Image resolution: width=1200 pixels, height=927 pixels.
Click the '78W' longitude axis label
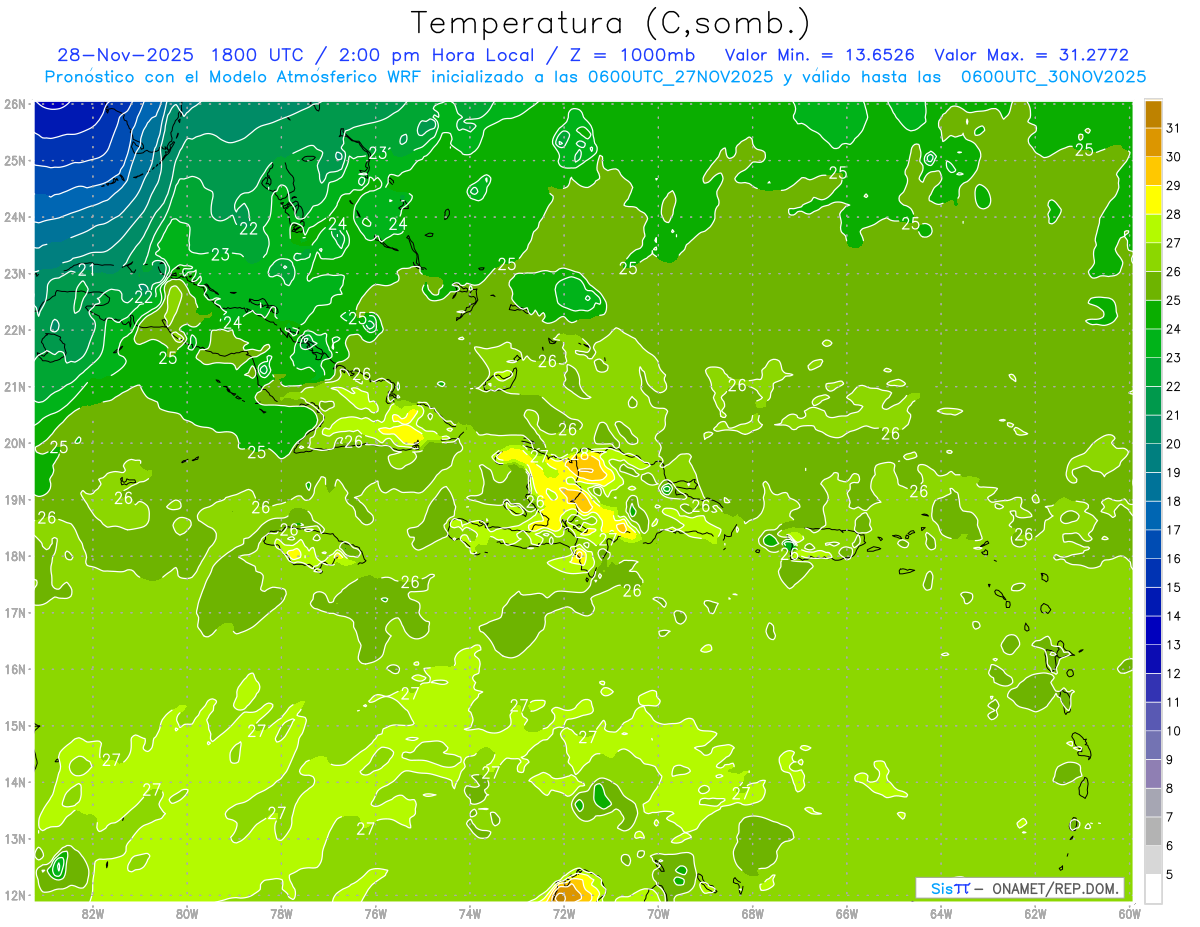click(x=281, y=913)
